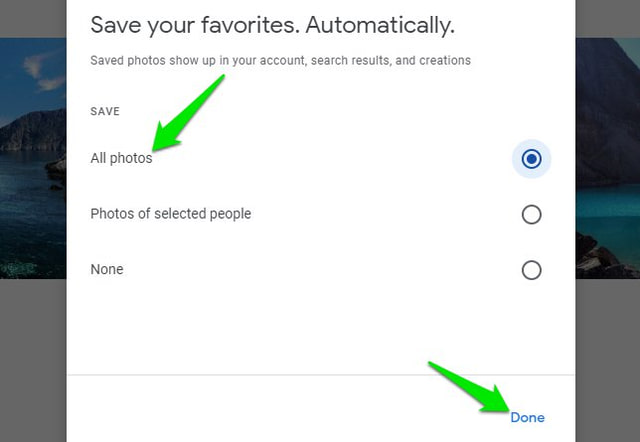Click the "Photos of selected people" label text
This screenshot has width=640, height=442.
tap(170, 214)
